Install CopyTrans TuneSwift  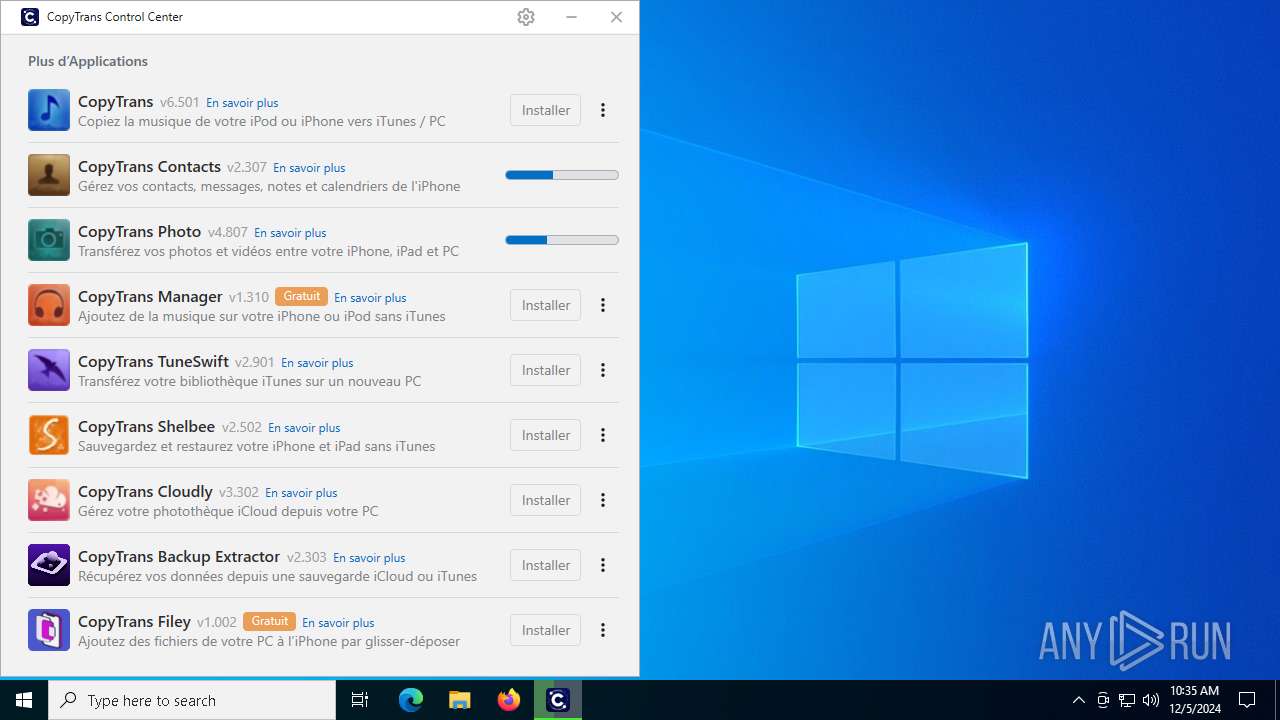click(545, 370)
